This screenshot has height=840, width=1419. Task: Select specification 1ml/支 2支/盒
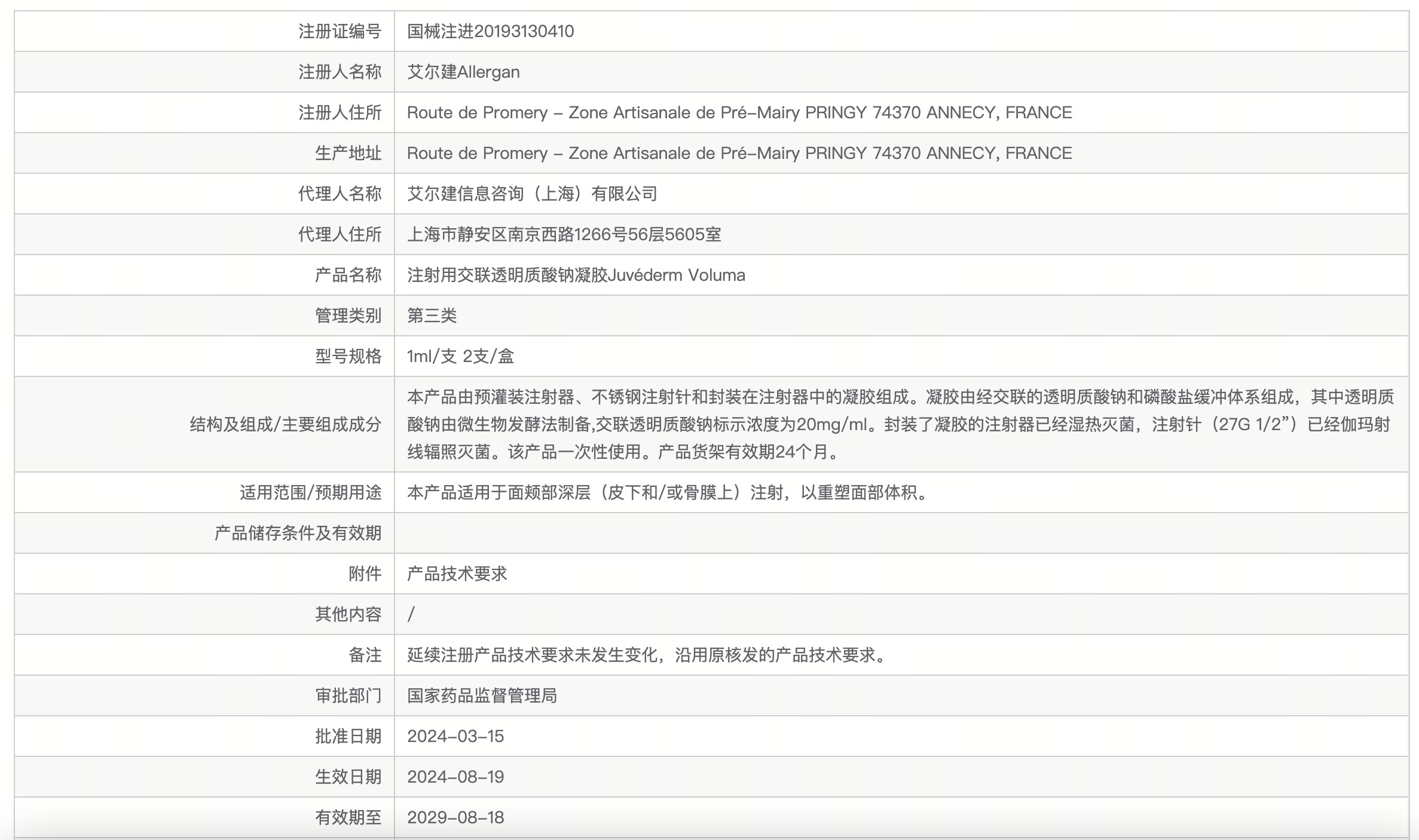tap(460, 356)
